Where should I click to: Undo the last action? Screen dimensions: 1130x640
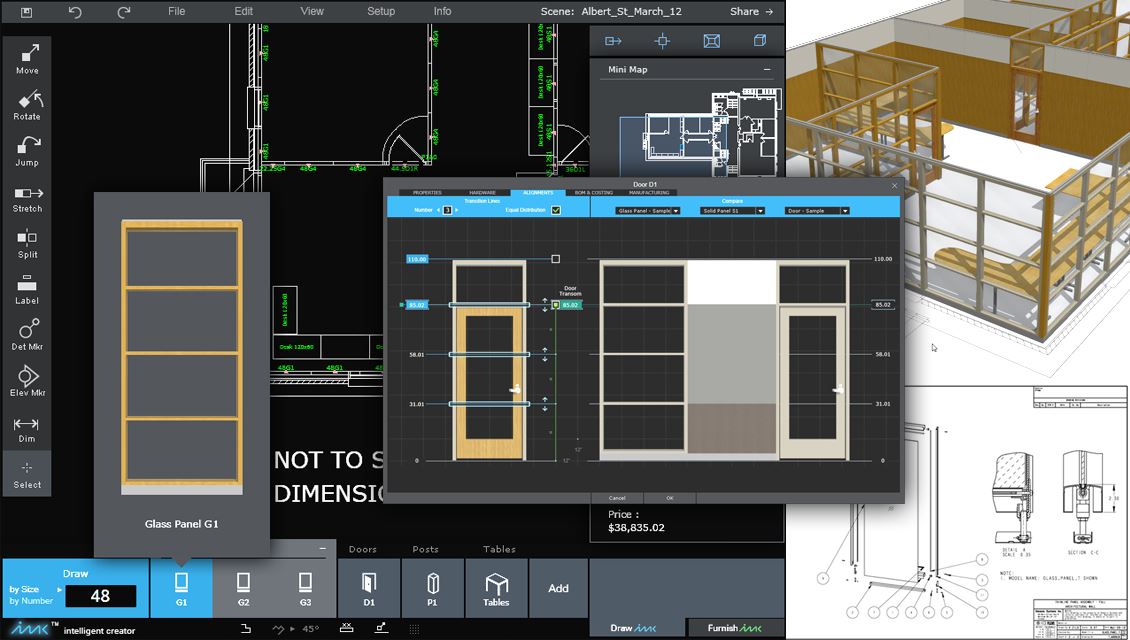point(75,12)
